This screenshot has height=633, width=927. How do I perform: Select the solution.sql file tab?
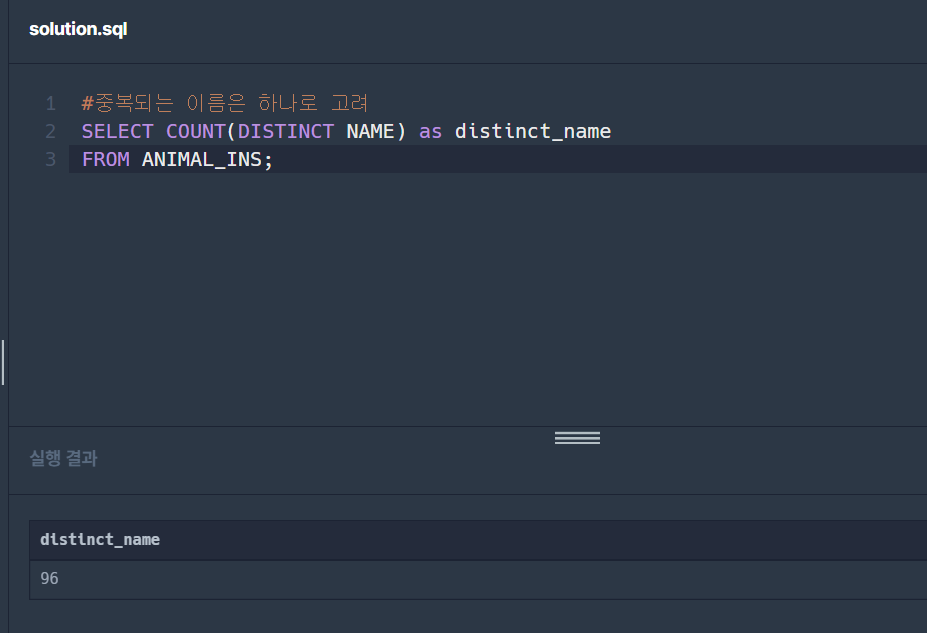78,29
